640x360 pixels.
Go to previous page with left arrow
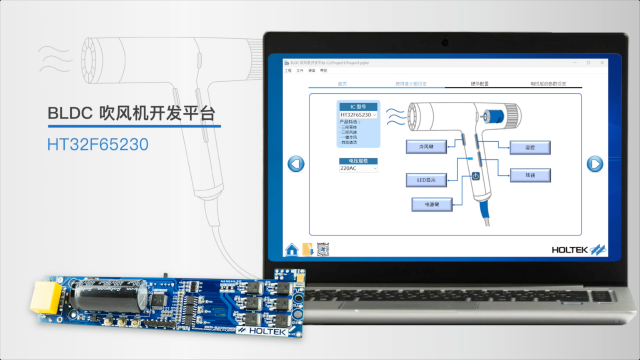point(296,164)
